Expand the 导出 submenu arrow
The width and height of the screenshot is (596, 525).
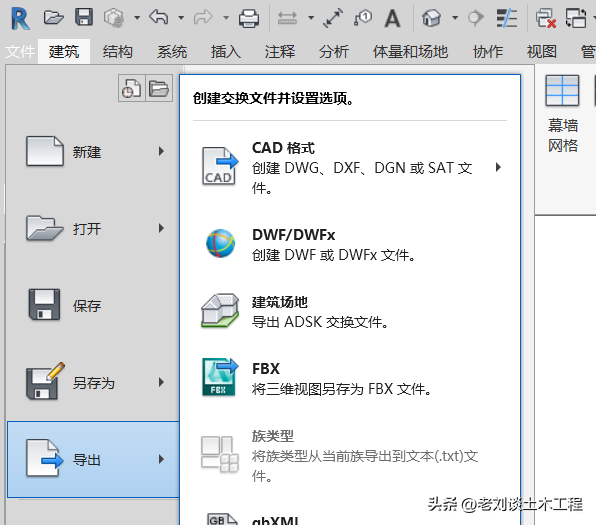pyautogui.click(x=161, y=459)
